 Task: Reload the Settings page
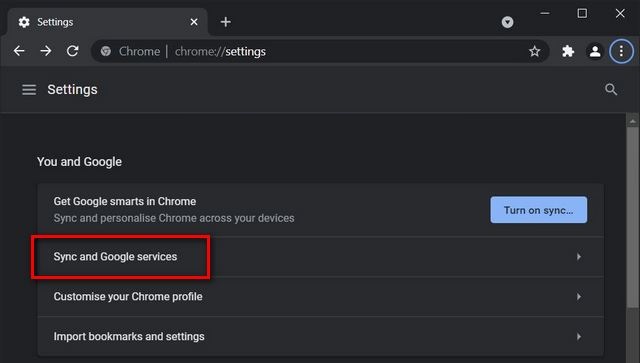click(73, 51)
